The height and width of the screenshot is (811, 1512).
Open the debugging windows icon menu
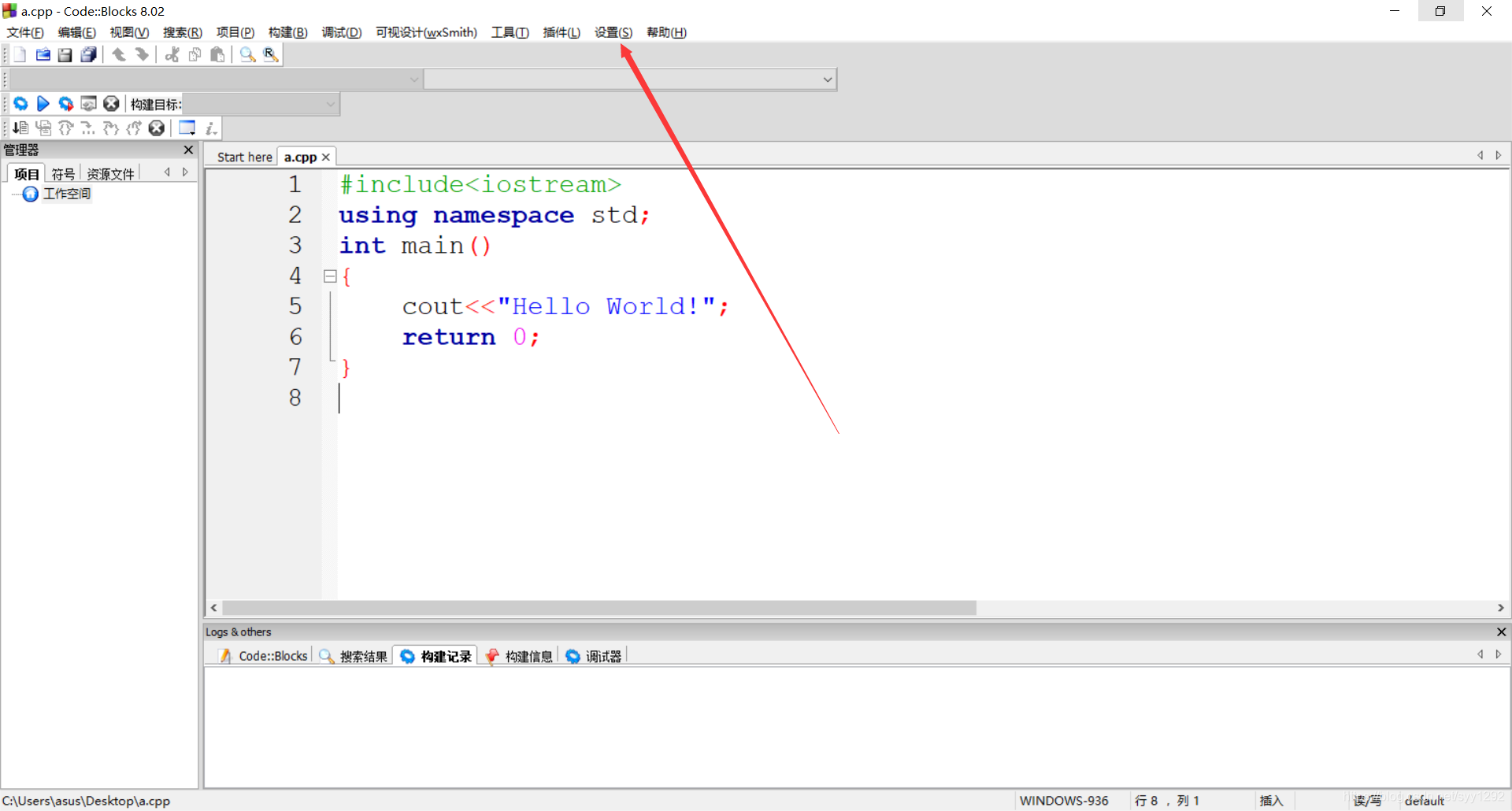click(187, 128)
